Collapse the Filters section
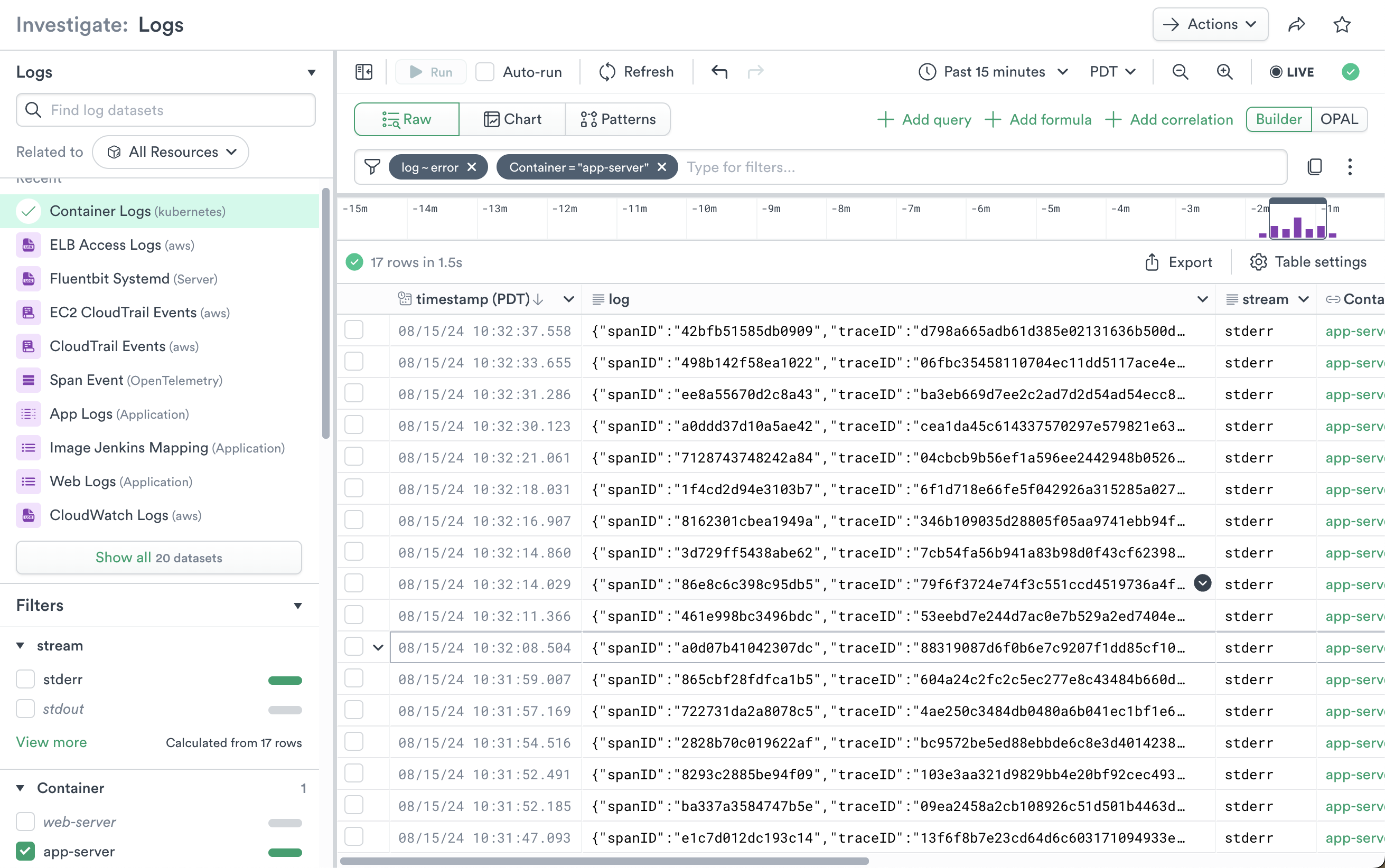The height and width of the screenshot is (868, 1385). click(297, 606)
